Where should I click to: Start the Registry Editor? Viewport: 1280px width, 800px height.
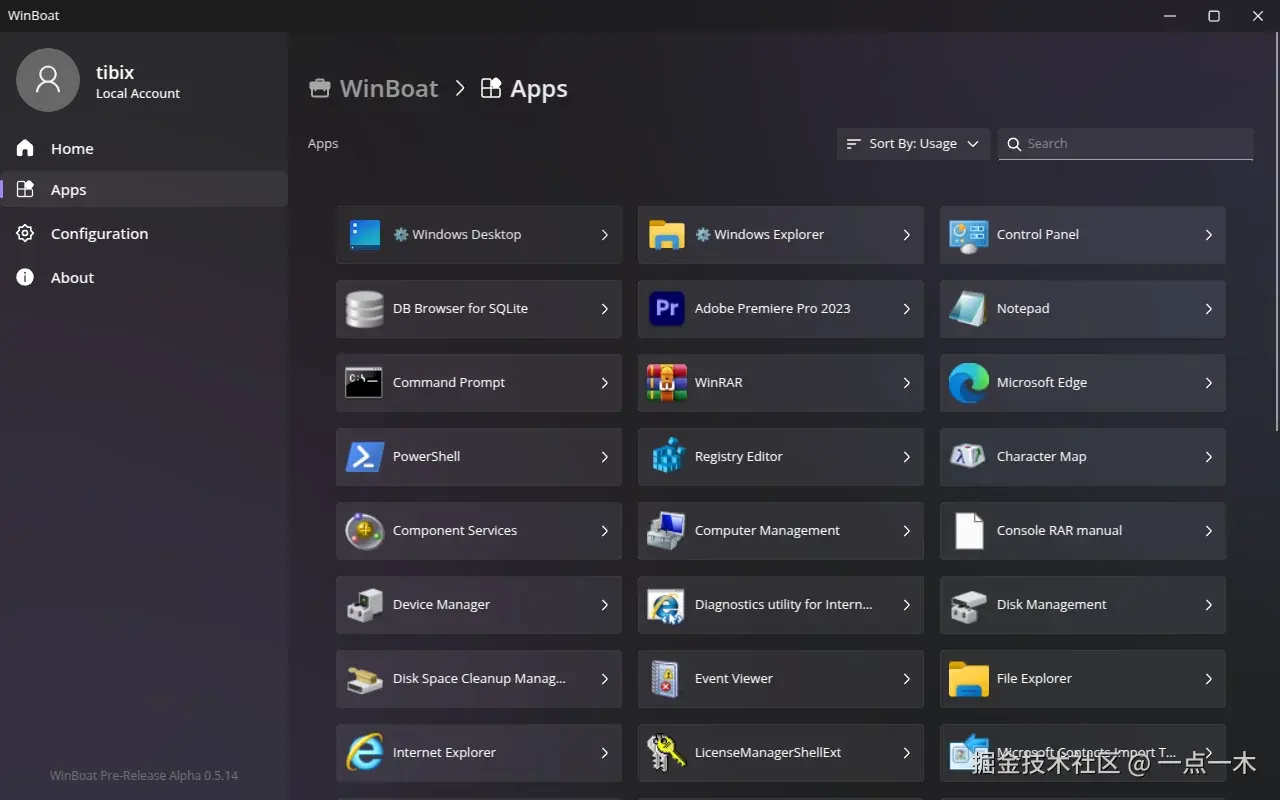pos(780,457)
